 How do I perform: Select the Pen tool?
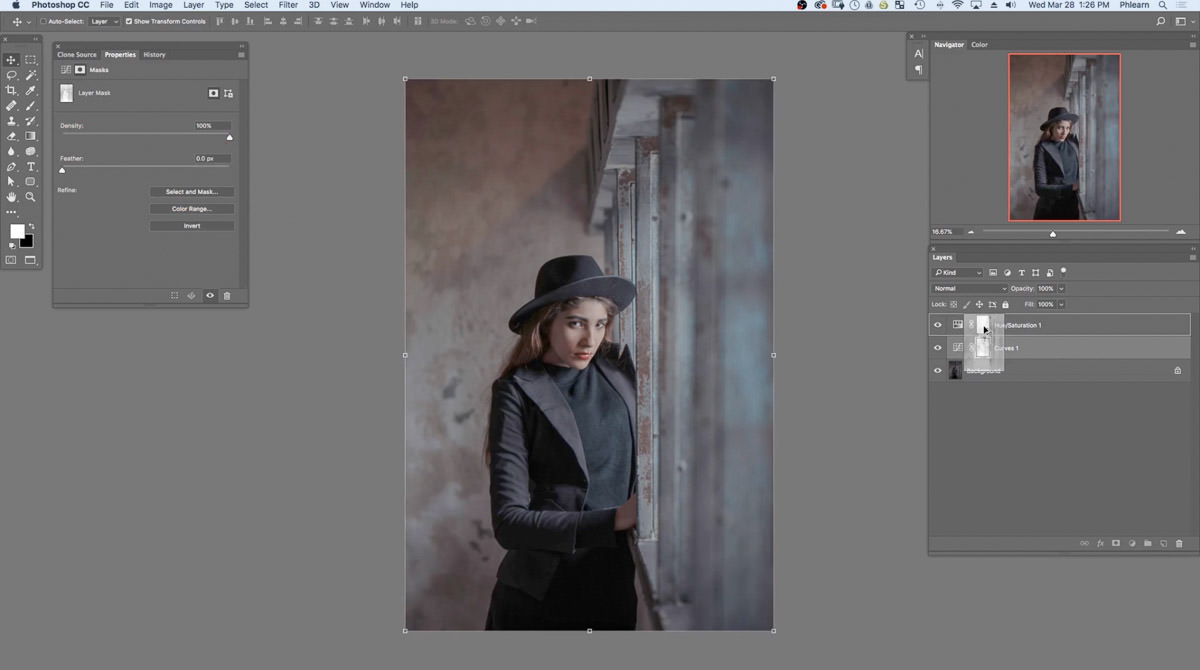[x=11, y=167]
